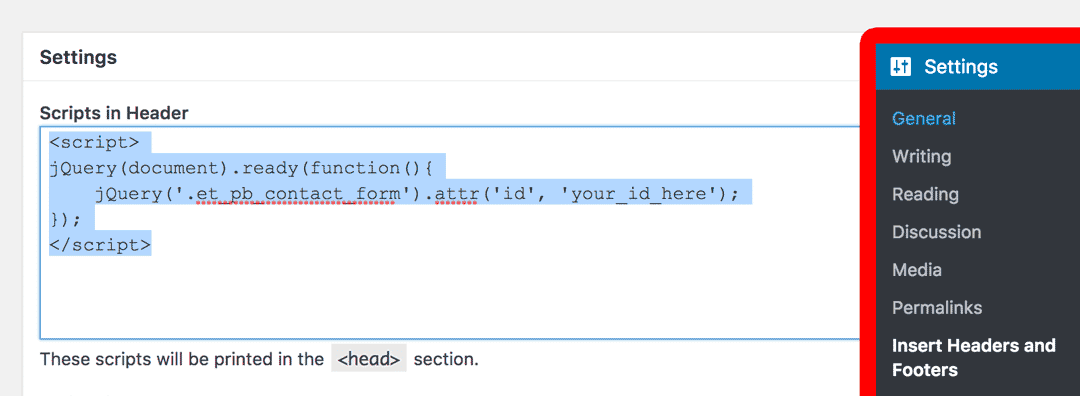Click the Settings panel heading
This screenshot has width=1080, height=396.
point(78,57)
